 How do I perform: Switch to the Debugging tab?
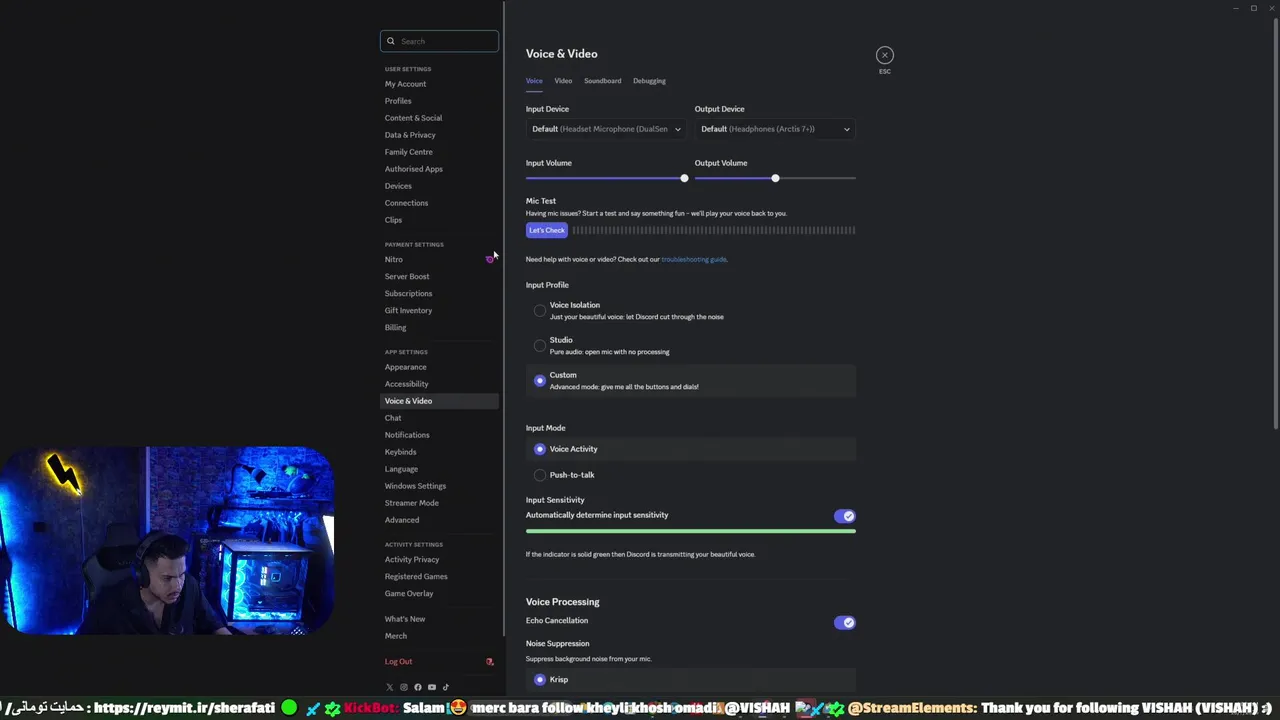[x=649, y=81]
